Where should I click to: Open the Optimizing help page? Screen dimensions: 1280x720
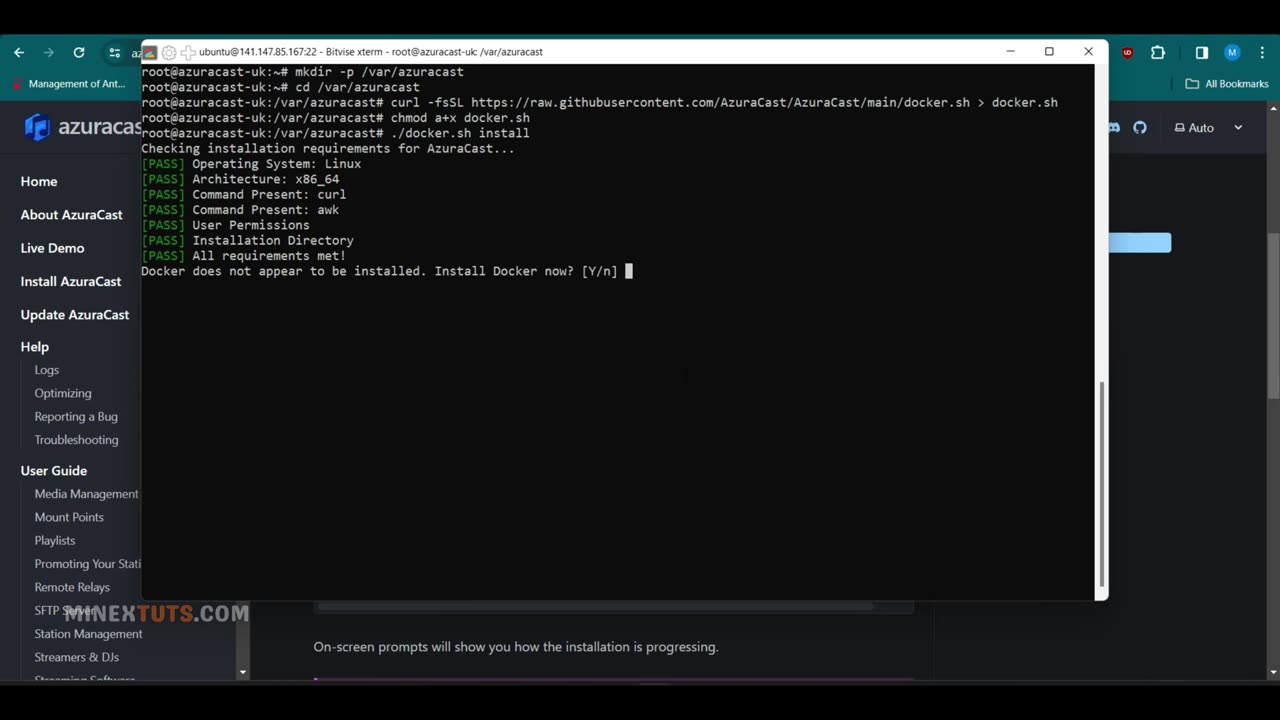click(62, 393)
